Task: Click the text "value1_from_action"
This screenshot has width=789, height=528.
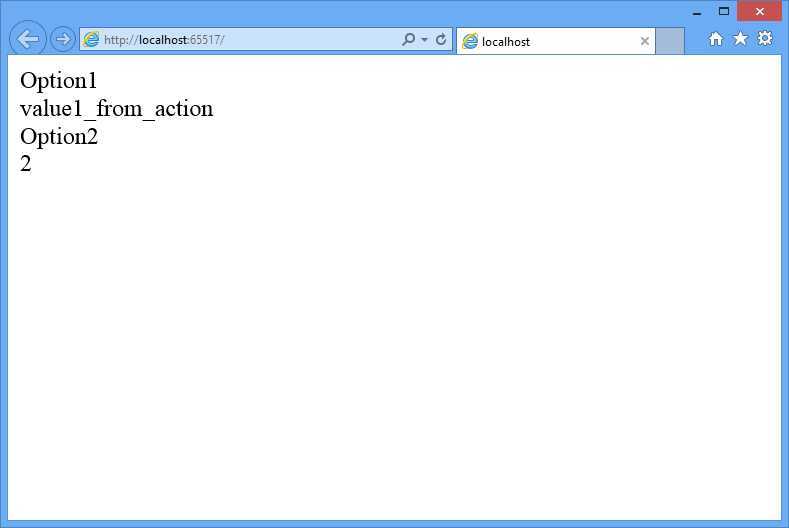Action: (x=117, y=109)
